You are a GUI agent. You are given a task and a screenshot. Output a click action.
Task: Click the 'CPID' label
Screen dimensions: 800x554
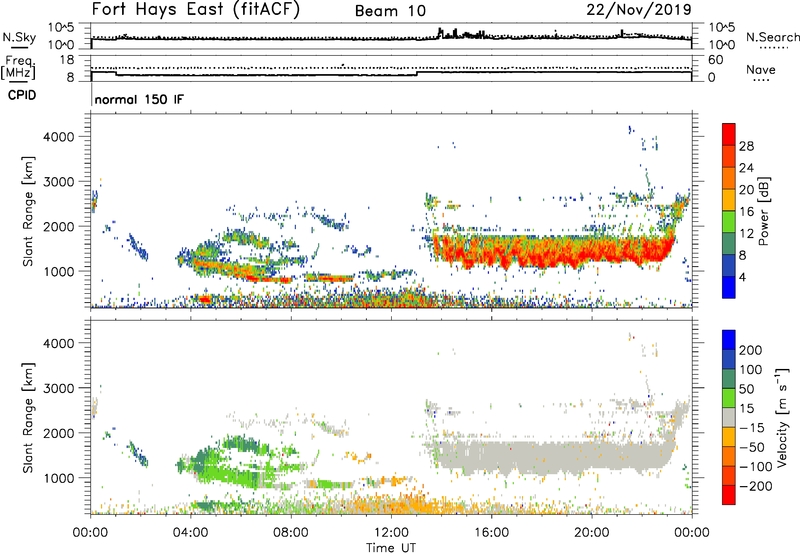(22, 95)
